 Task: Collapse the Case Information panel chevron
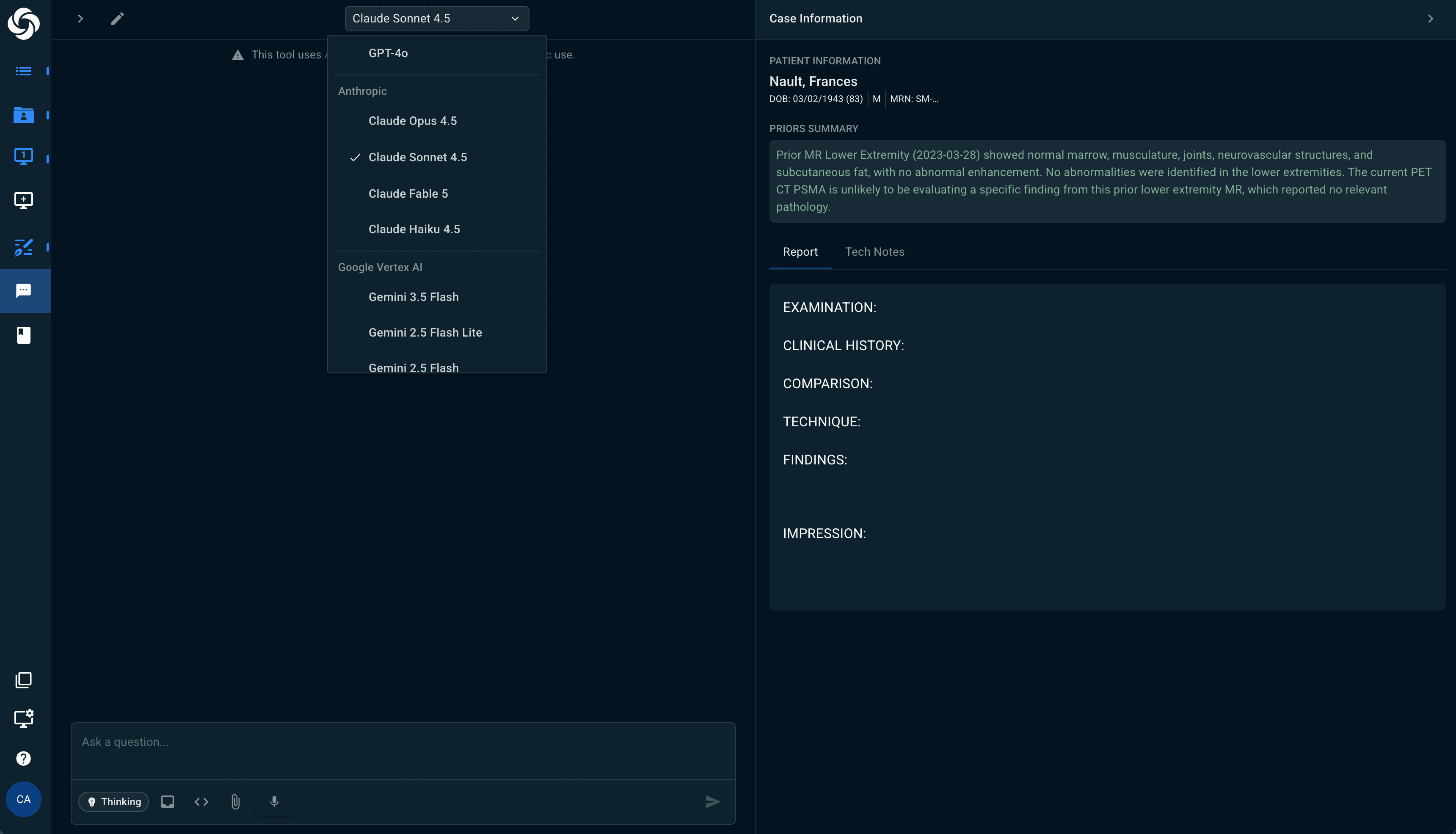point(1430,19)
